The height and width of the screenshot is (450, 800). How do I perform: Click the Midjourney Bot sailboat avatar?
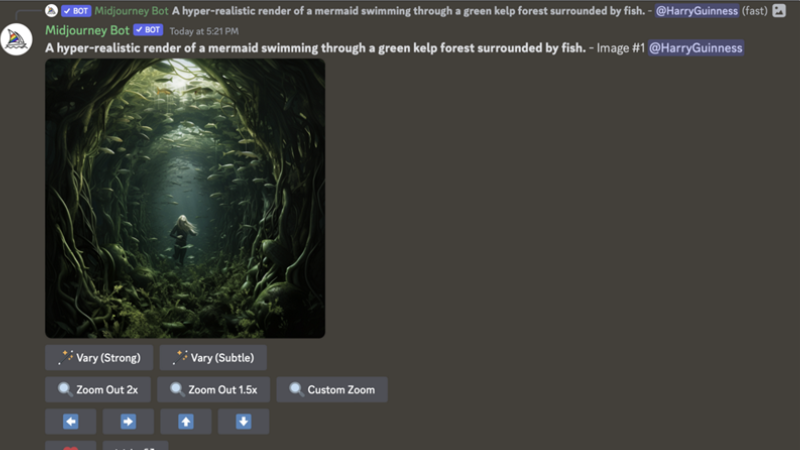(16, 39)
